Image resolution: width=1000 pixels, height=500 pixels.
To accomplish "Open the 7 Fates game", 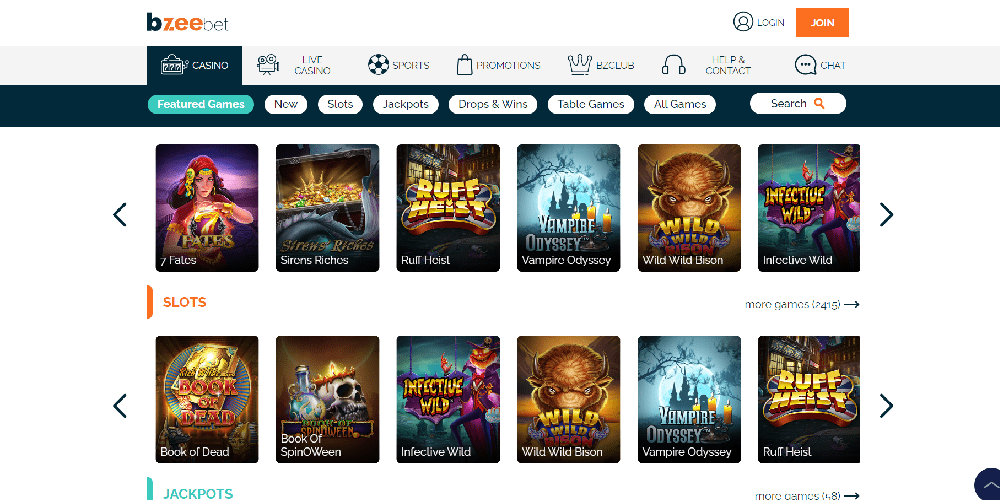I will [207, 208].
